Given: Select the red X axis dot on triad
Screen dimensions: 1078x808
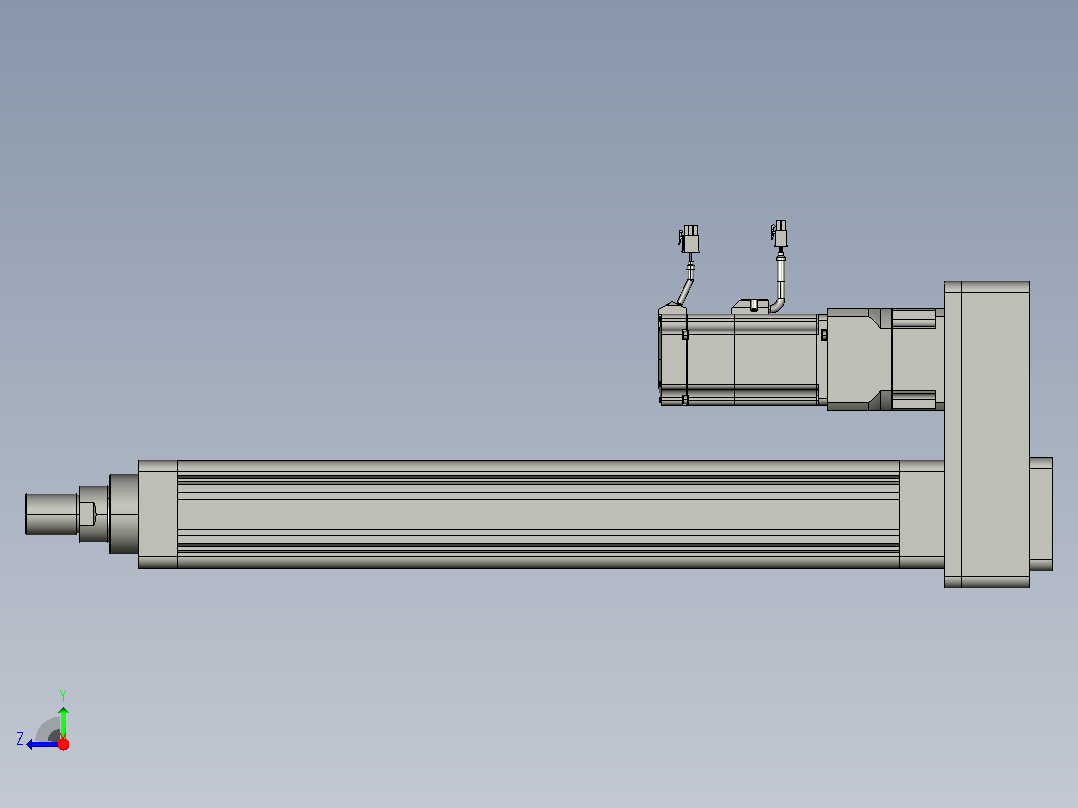Looking at the screenshot, I should pos(63,744).
